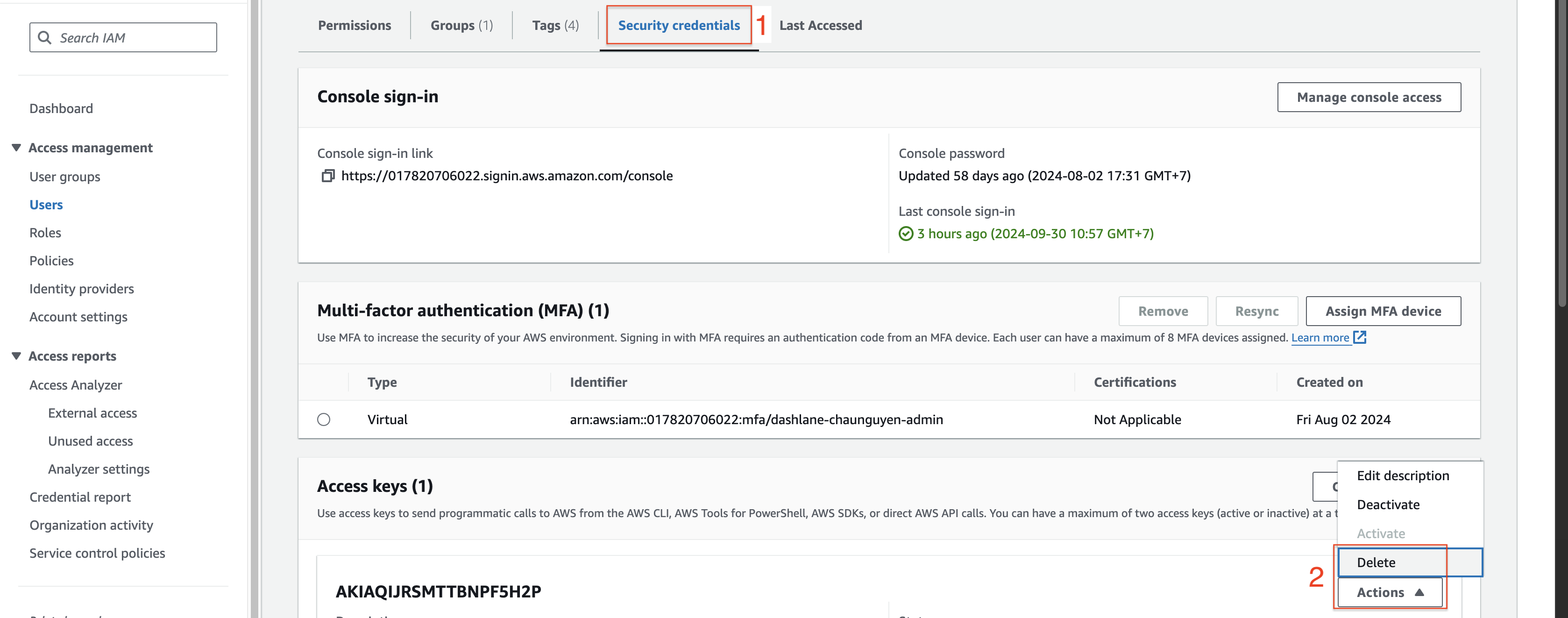Close the Actions dropdown menu
The width and height of the screenshot is (1568, 618).
(x=1390, y=592)
